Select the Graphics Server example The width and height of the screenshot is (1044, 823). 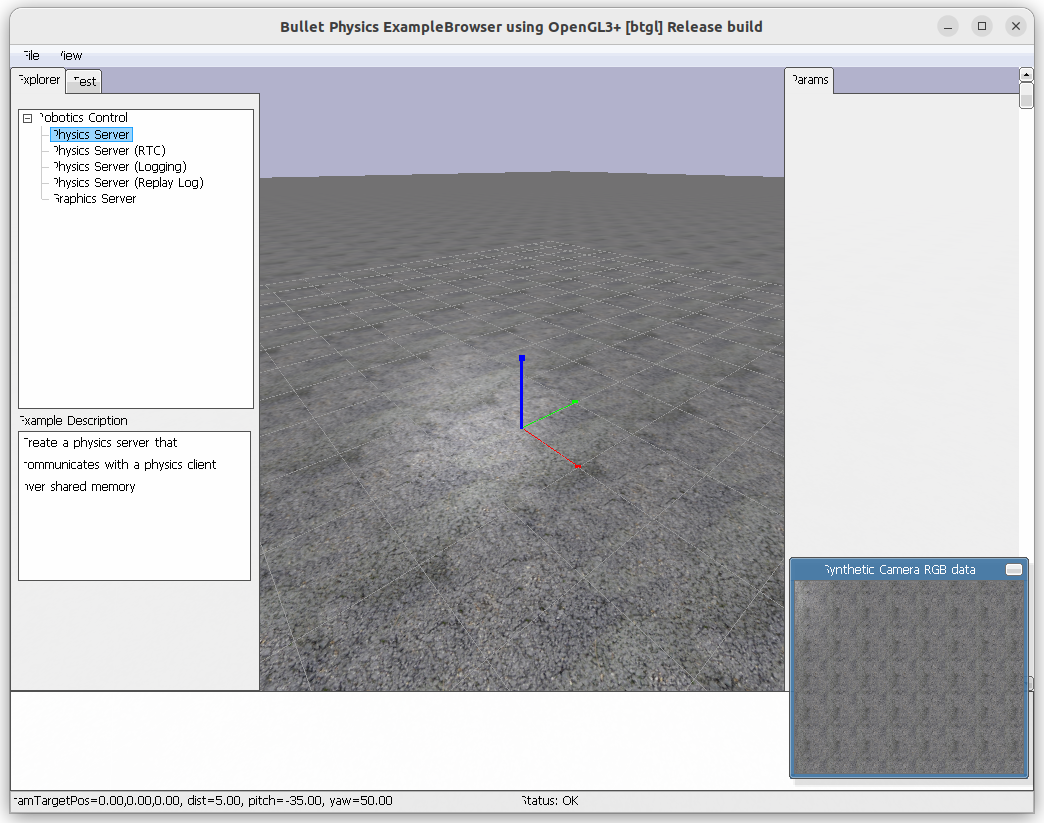coord(95,198)
